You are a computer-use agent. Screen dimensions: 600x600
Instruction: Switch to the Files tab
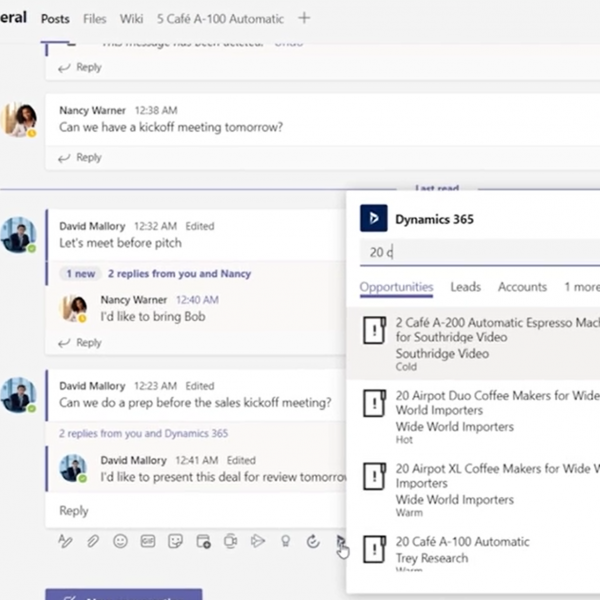pyautogui.click(x=95, y=19)
